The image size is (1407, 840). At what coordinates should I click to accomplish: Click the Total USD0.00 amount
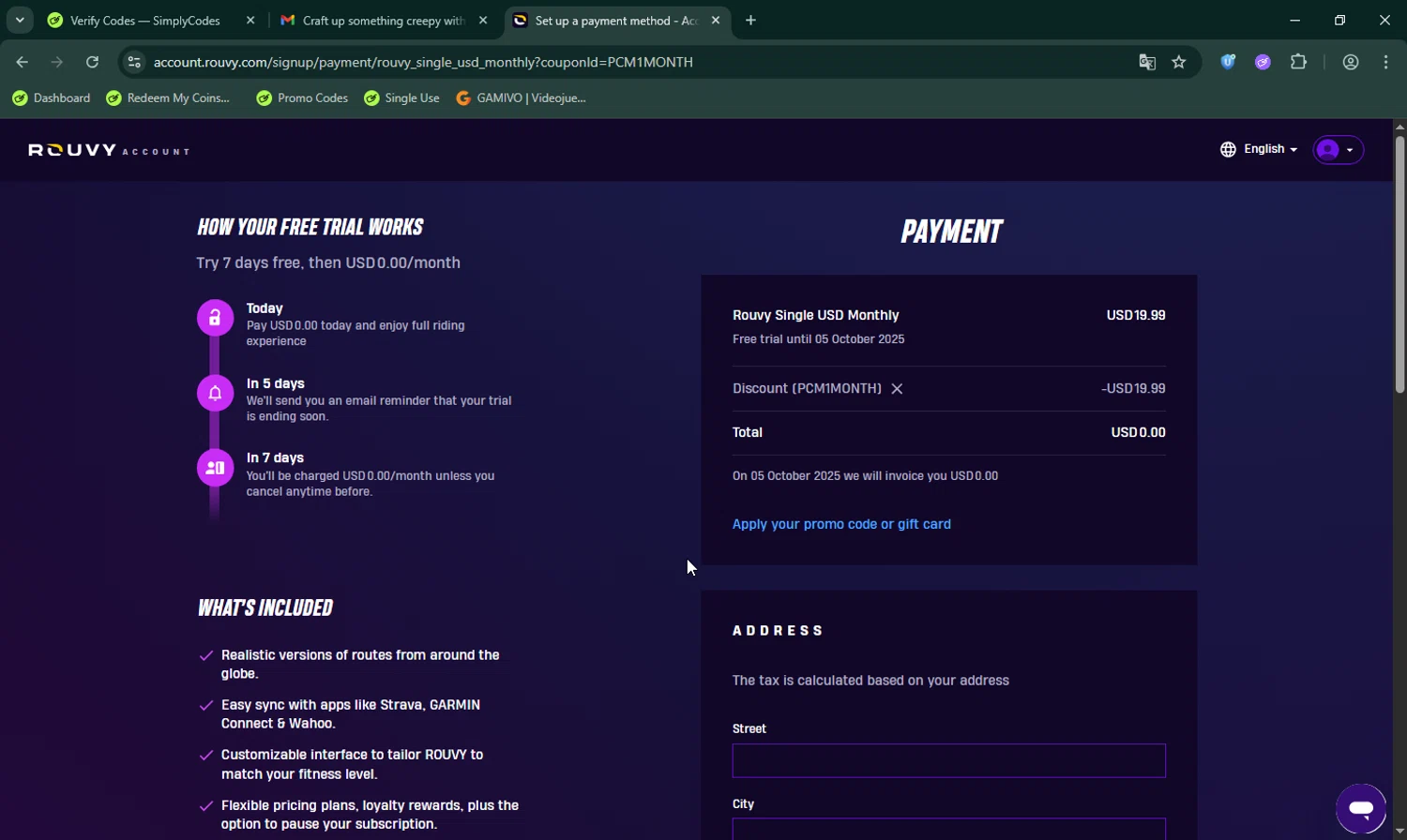[x=1138, y=433]
